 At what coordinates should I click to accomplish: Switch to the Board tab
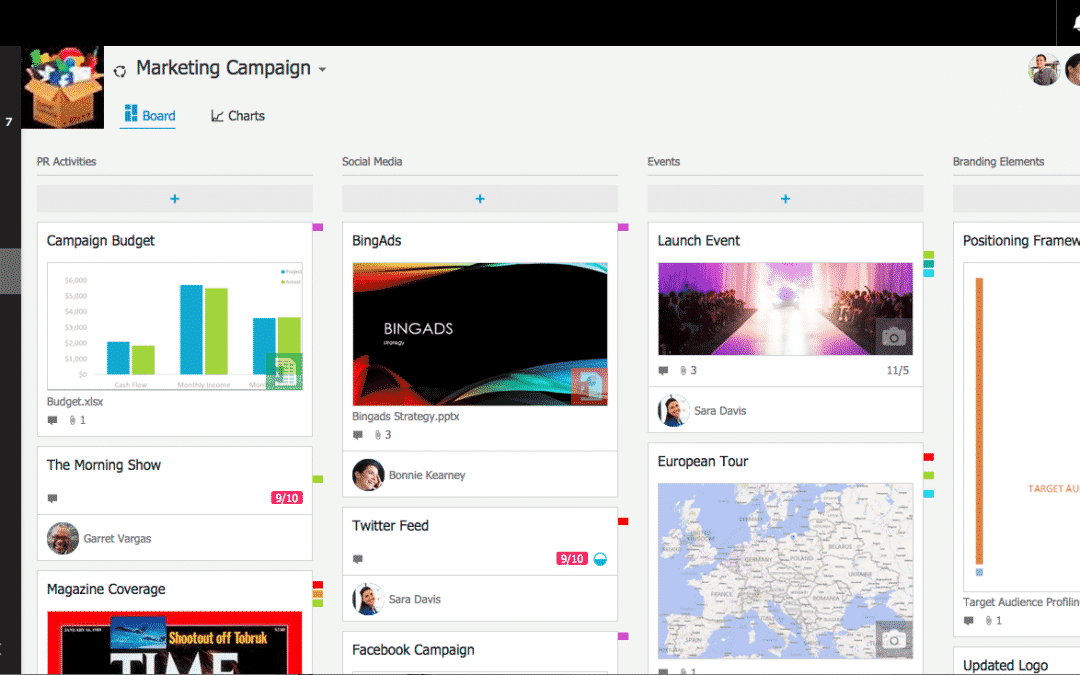(149, 115)
